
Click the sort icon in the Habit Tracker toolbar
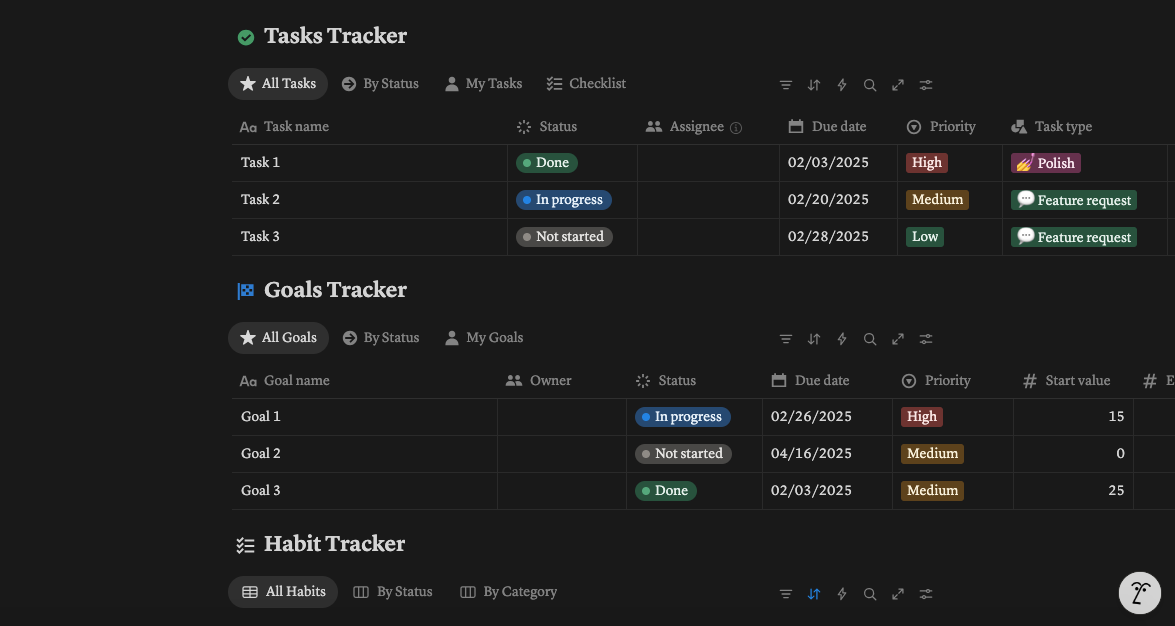coord(814,593)
